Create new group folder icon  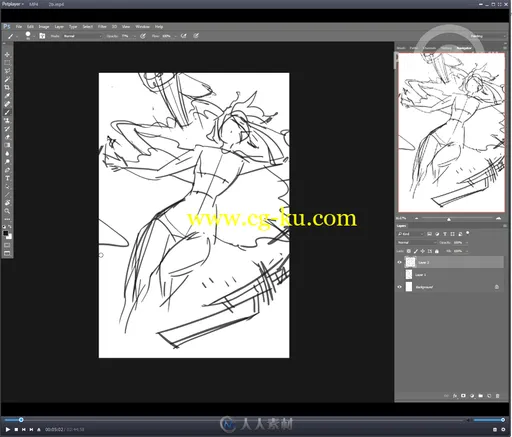pyautogui.click(x=480, y=396)
